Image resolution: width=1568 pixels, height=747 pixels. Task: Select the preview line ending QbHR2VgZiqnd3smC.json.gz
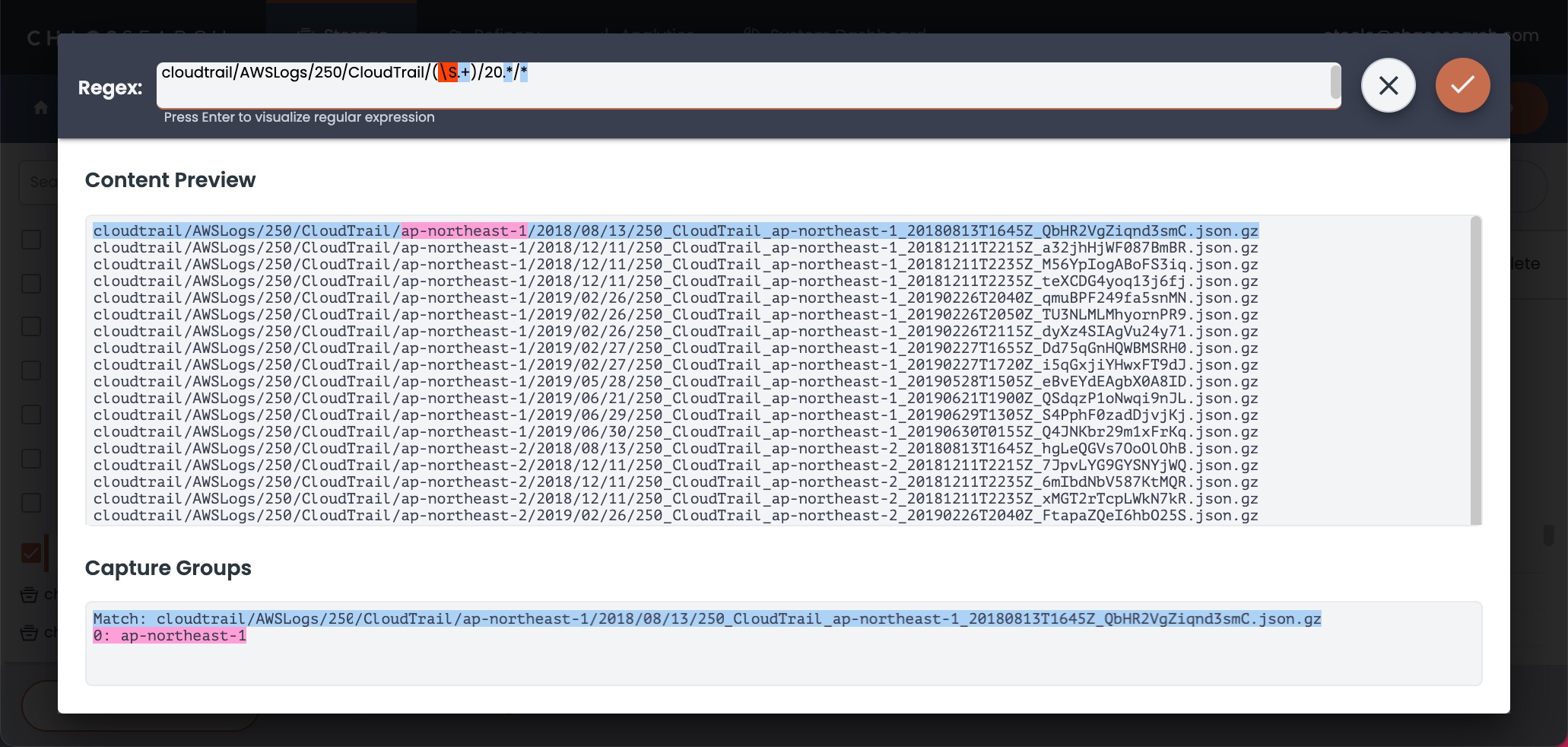pyautogui.click(x=676, y=230)
